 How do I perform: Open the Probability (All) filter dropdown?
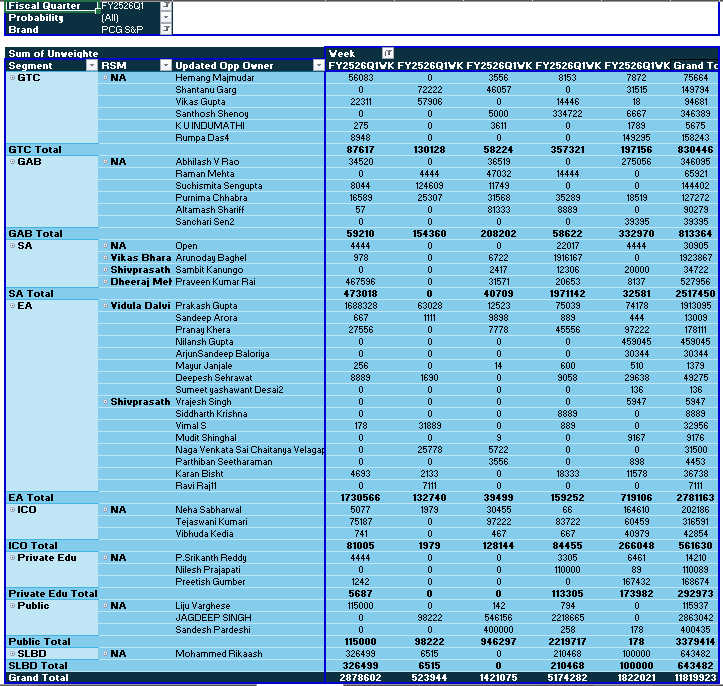[166, 17]
